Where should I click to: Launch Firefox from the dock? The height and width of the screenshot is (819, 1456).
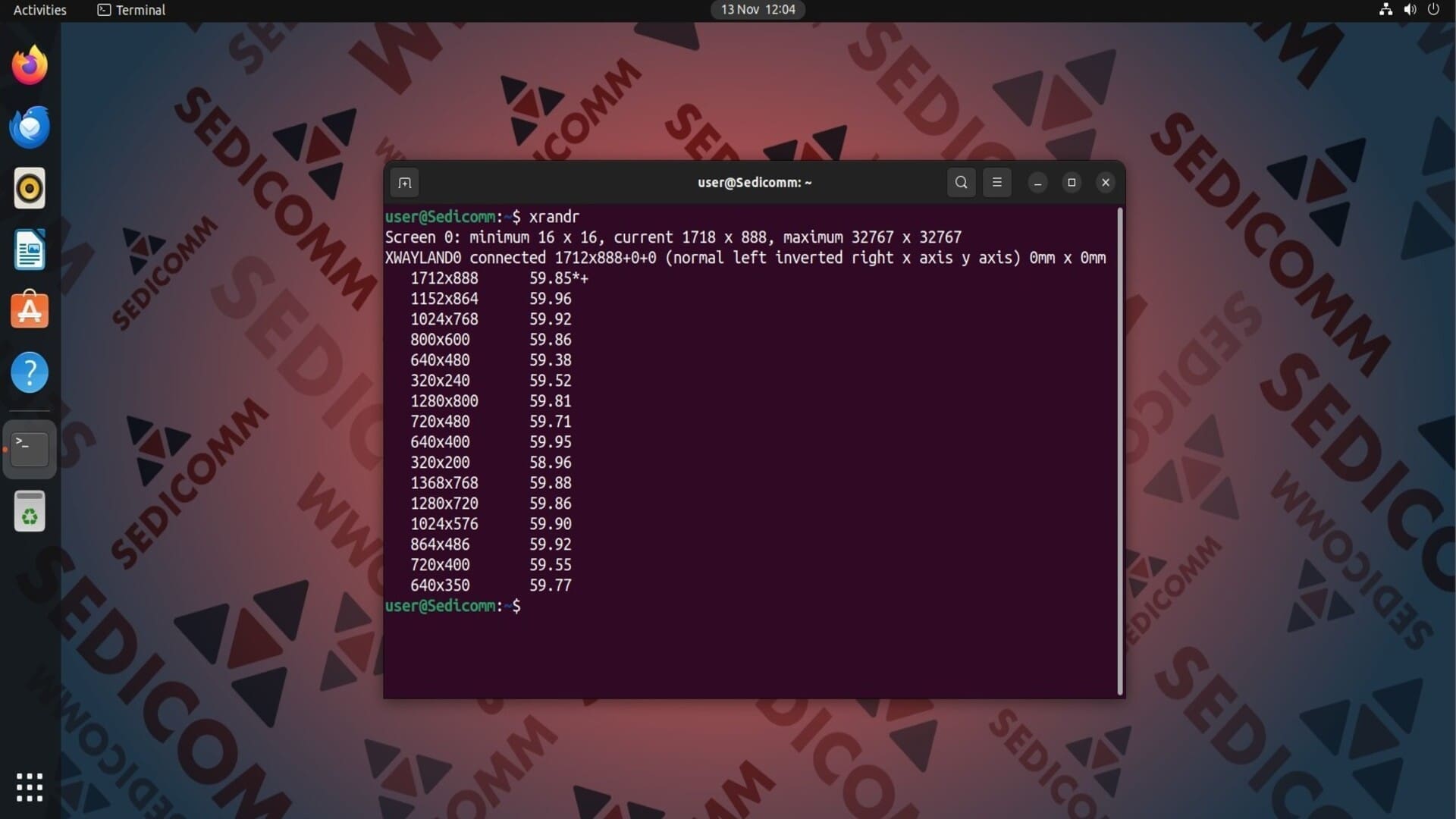(30, 65)
